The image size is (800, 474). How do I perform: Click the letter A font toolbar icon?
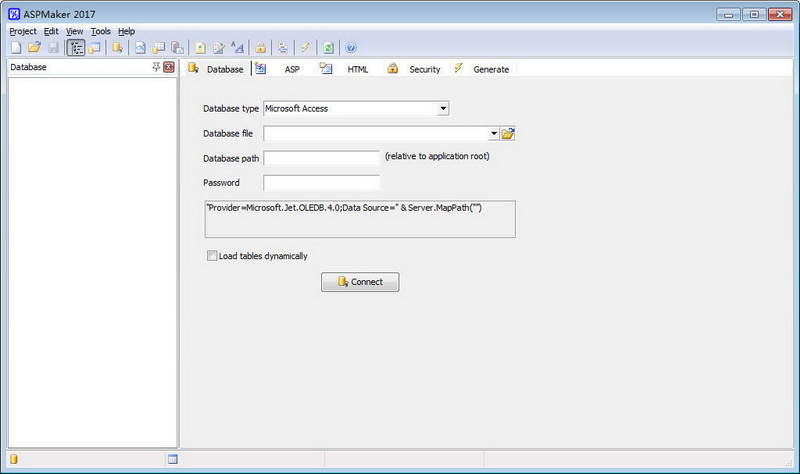[x=237, y=48]
